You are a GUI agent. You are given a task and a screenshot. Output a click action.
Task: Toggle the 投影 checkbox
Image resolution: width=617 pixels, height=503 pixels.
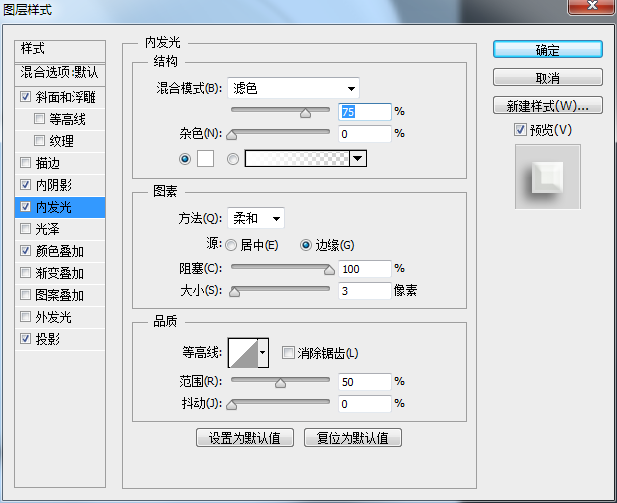pos(26,338)
